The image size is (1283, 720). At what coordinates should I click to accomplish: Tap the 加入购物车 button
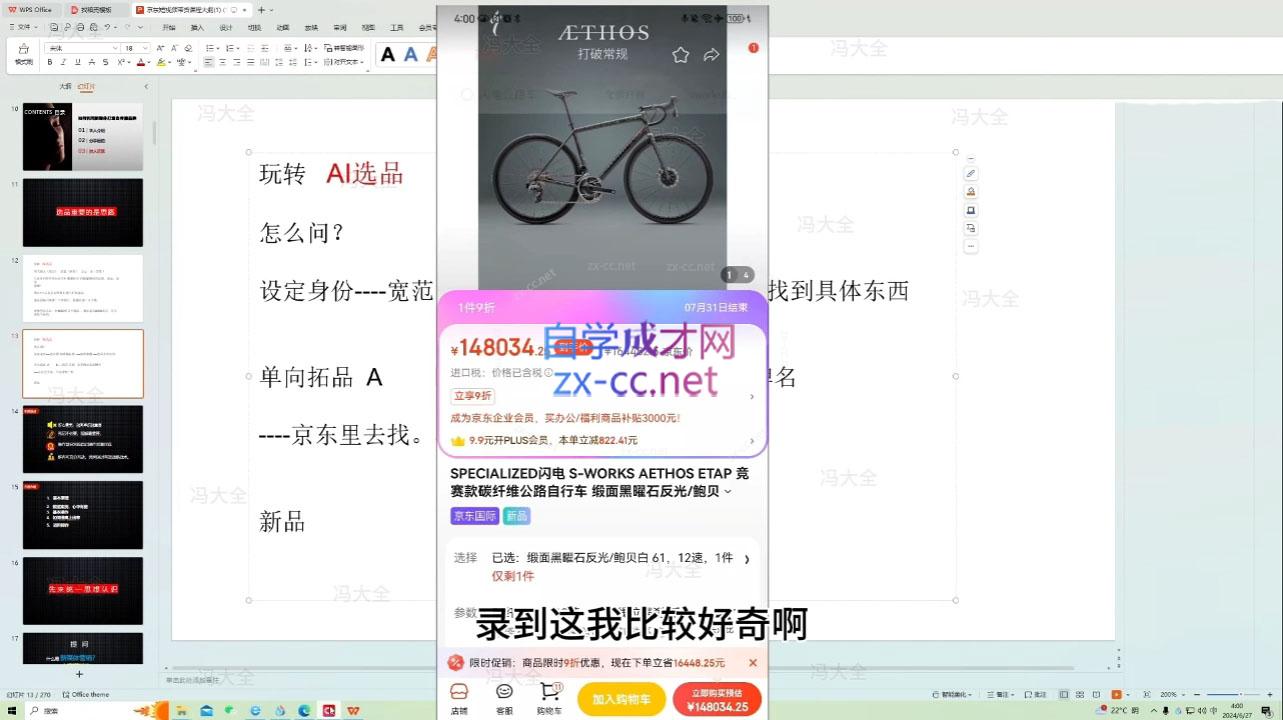[621, 699]
